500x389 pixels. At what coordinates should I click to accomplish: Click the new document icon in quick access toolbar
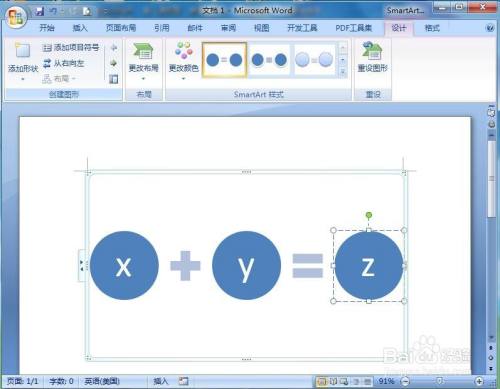pos(87,11)
